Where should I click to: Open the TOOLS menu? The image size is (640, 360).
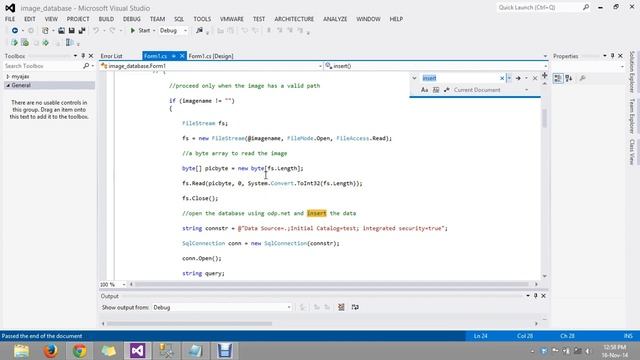click(202, 19)
